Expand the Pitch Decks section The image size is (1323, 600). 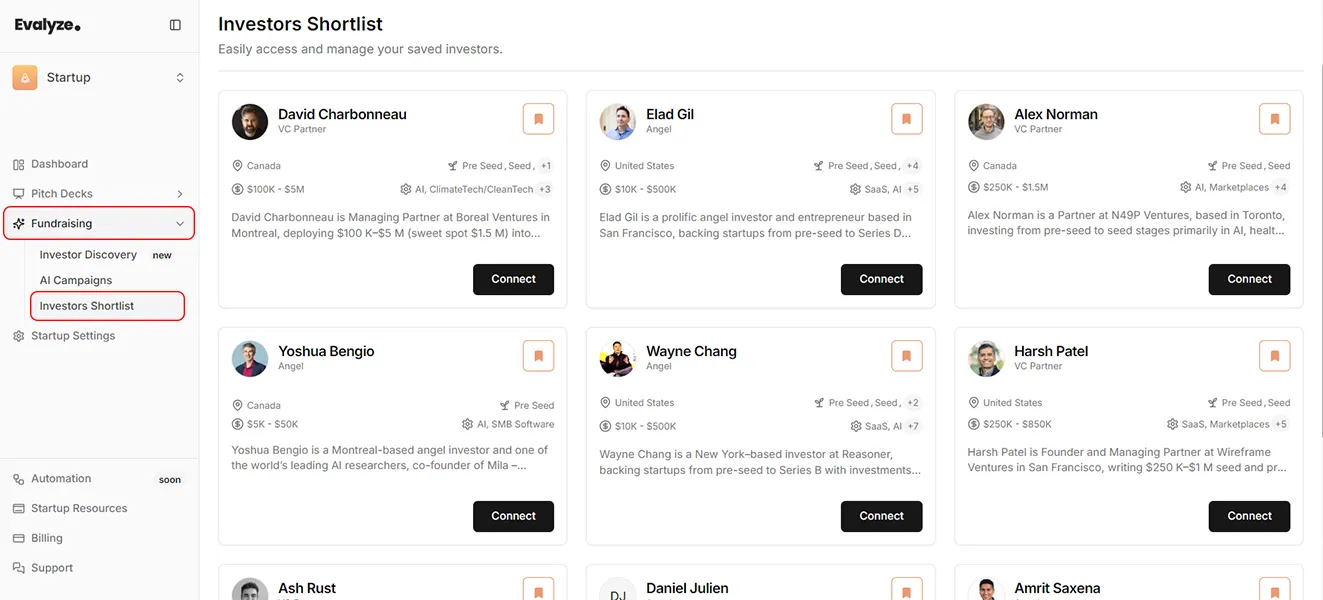pyautogui.click(x=180, y=193)
